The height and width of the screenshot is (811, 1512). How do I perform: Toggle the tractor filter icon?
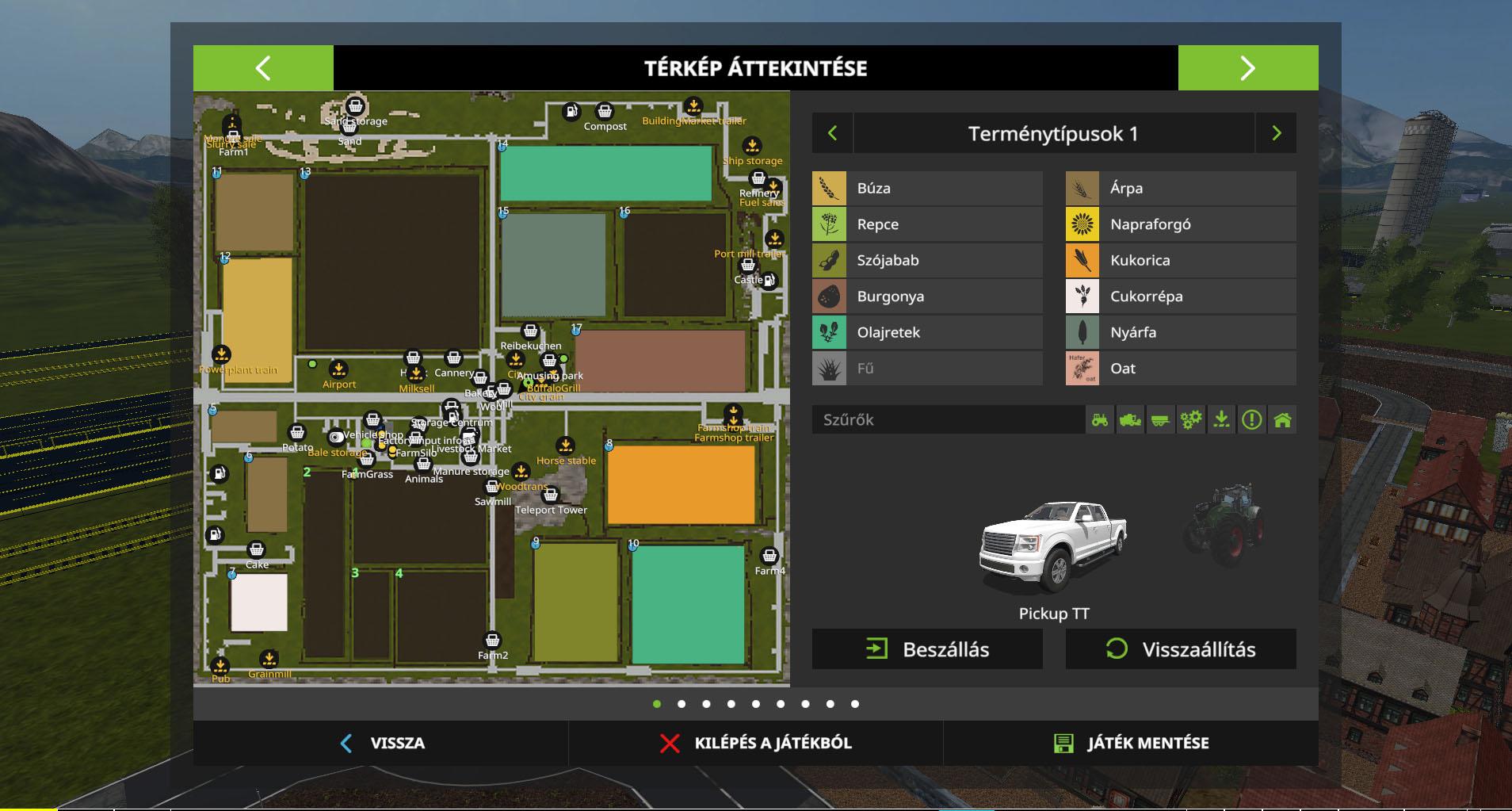tap(1100, 420)
